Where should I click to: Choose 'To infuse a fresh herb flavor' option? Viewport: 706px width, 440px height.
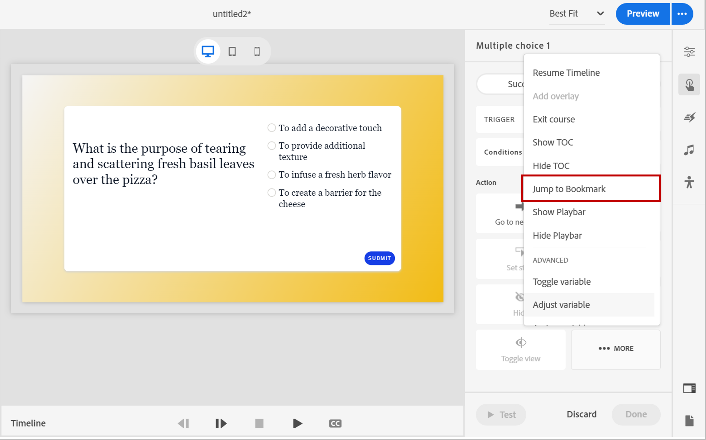[x=272, y=175]
